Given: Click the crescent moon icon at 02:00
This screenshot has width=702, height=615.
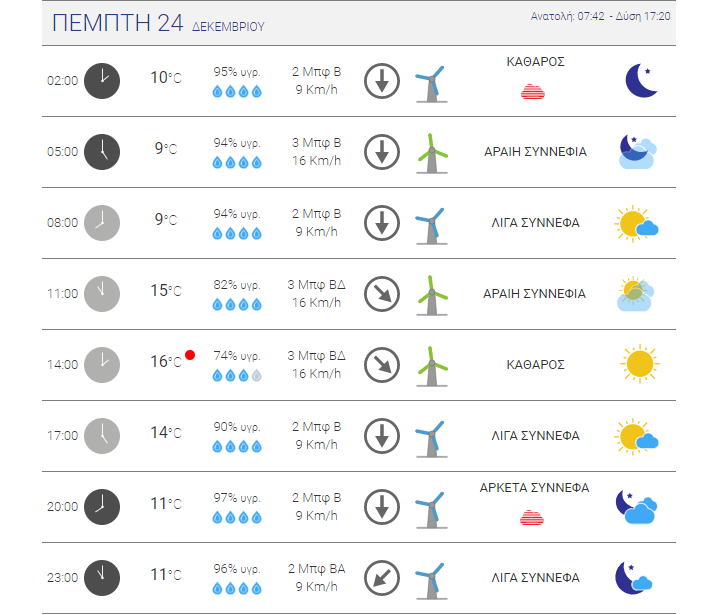Looking at the screenshot, I should click(641, 81).
